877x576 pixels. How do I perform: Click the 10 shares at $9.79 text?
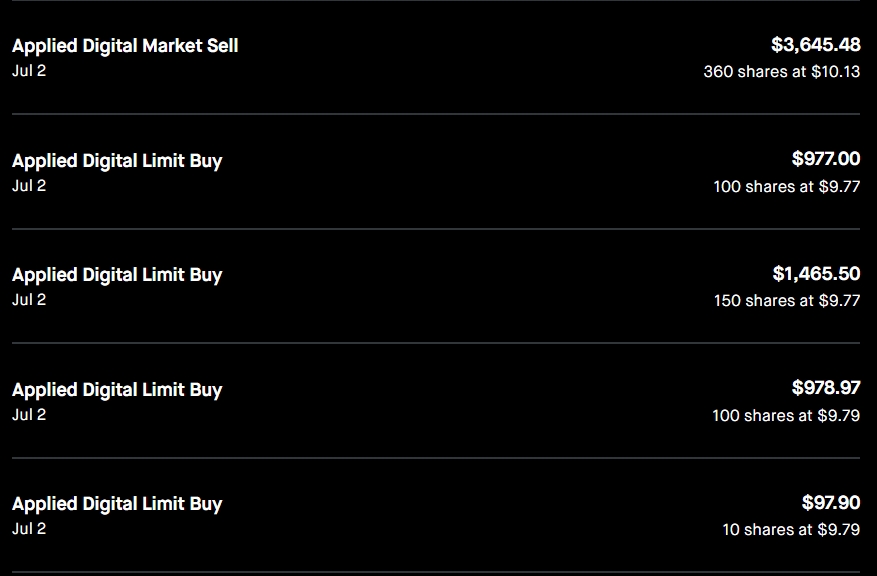point(791,529)
